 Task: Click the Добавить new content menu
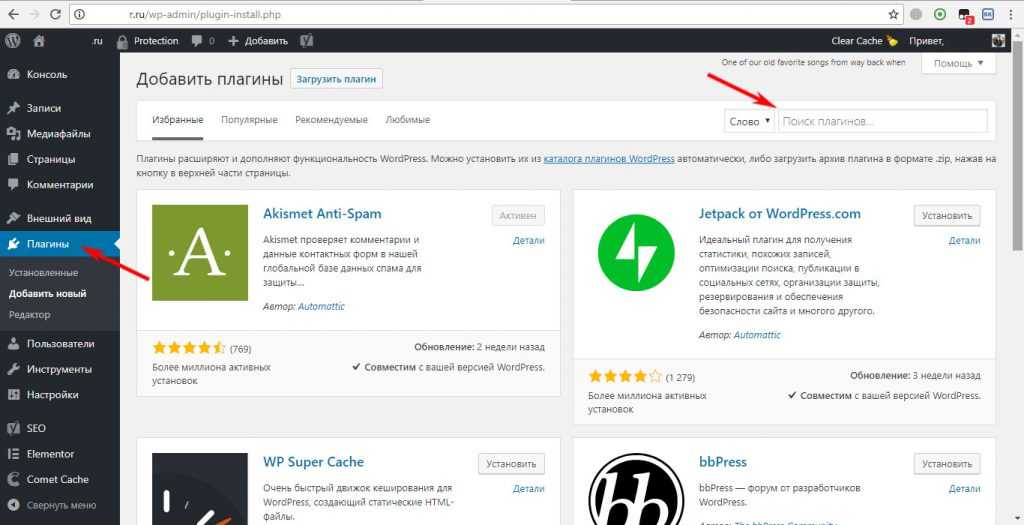(x=258, y=40)
